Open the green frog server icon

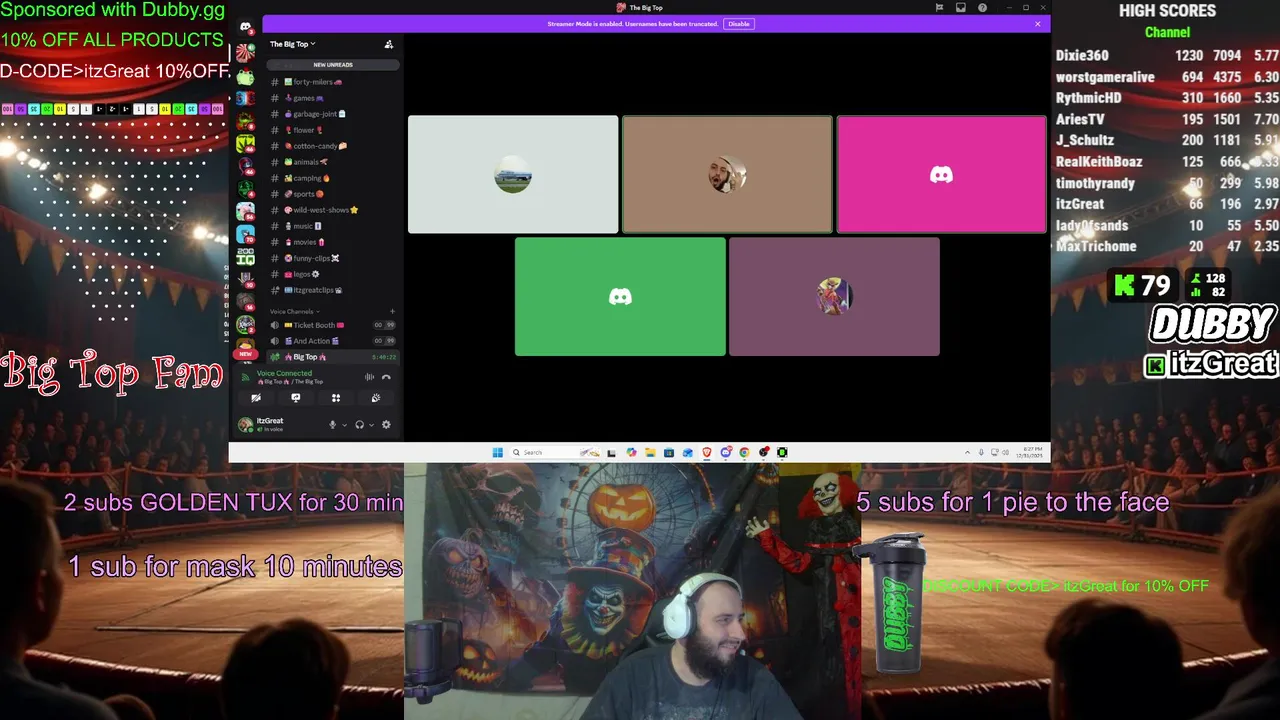pyautogui.click(x=245, y=76)
